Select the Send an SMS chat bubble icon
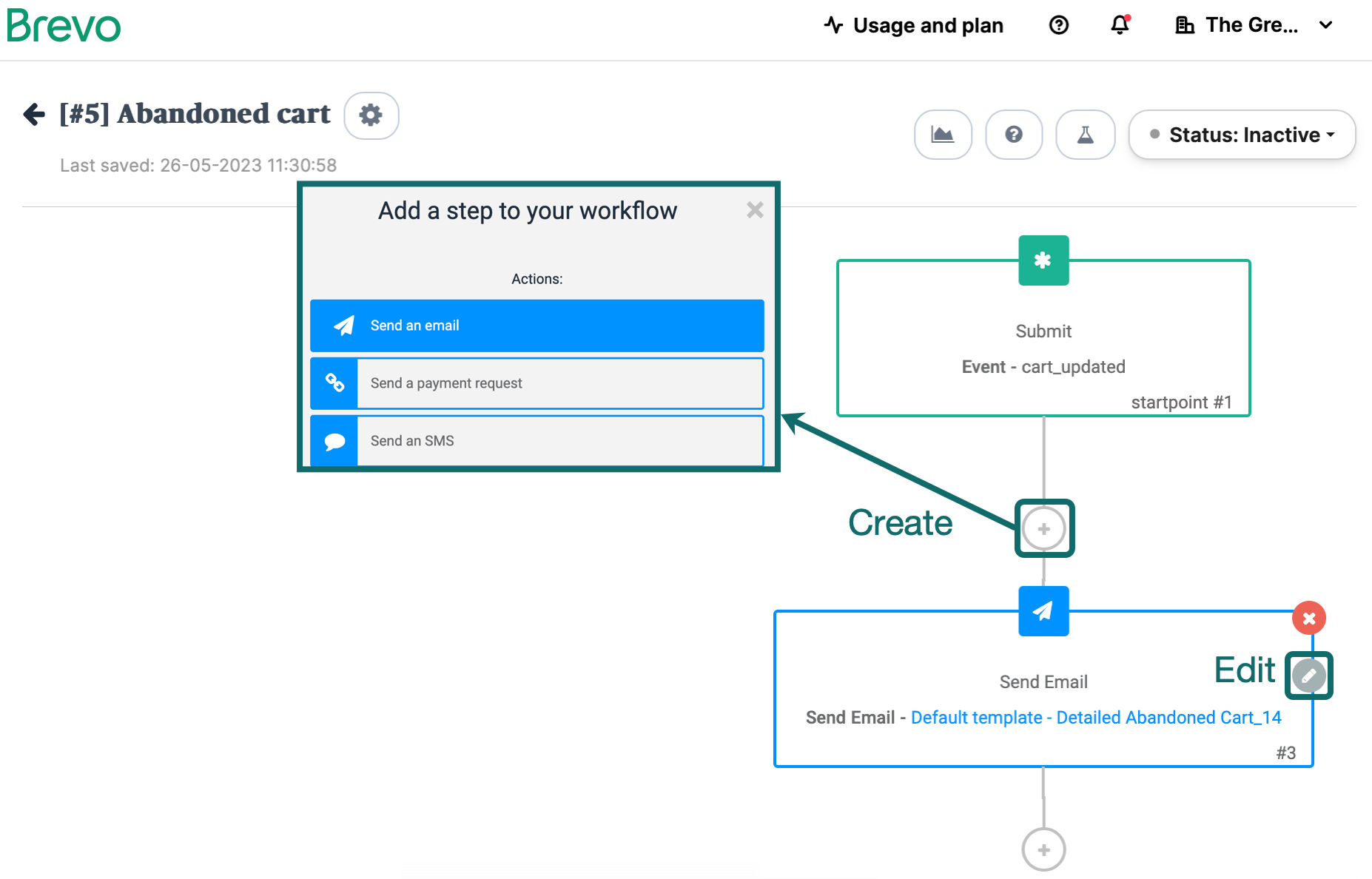Viewport: 1372px width, 879px height. [334, 441]
